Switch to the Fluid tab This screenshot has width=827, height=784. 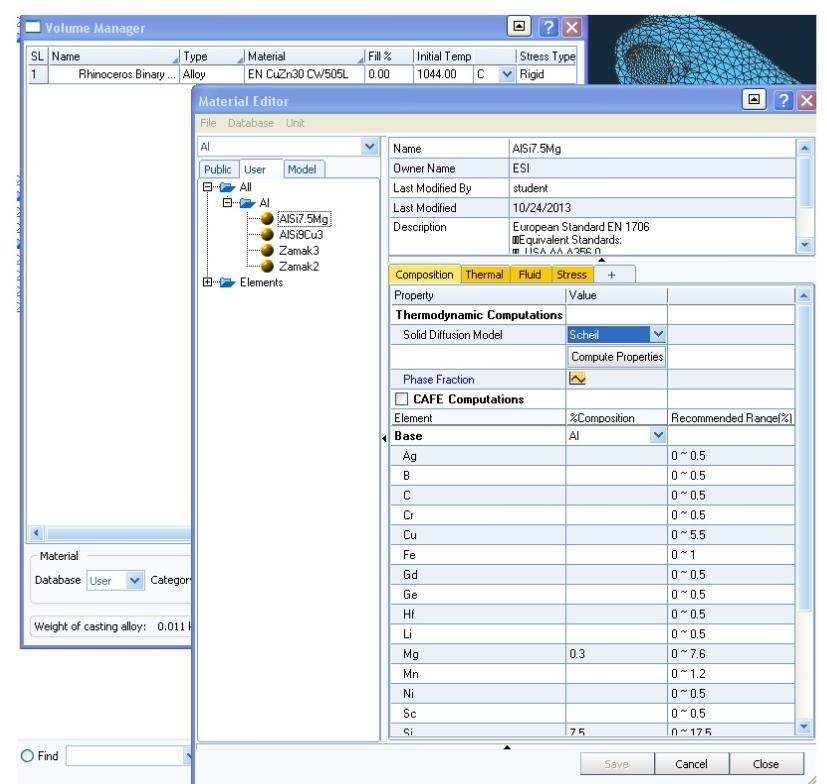point(530,274)
